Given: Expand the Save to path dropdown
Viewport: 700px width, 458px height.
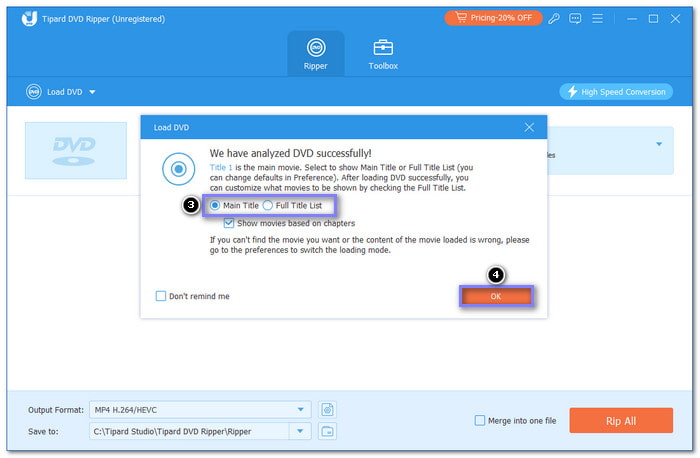Looking at the screenshot, I should click(300, 431).
